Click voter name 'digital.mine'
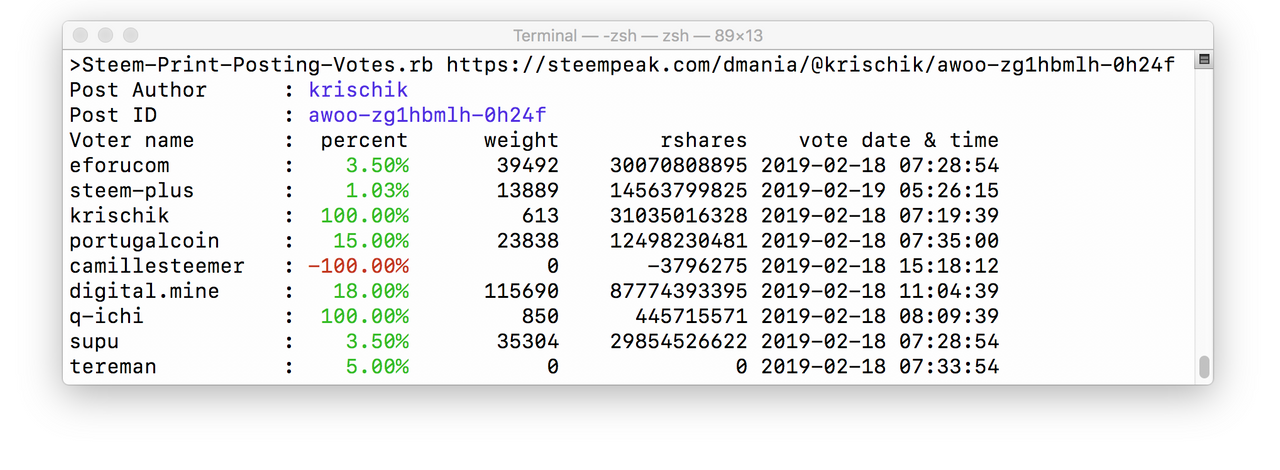The width and height of the screenshot is (1280, 470). click(144, 291)
